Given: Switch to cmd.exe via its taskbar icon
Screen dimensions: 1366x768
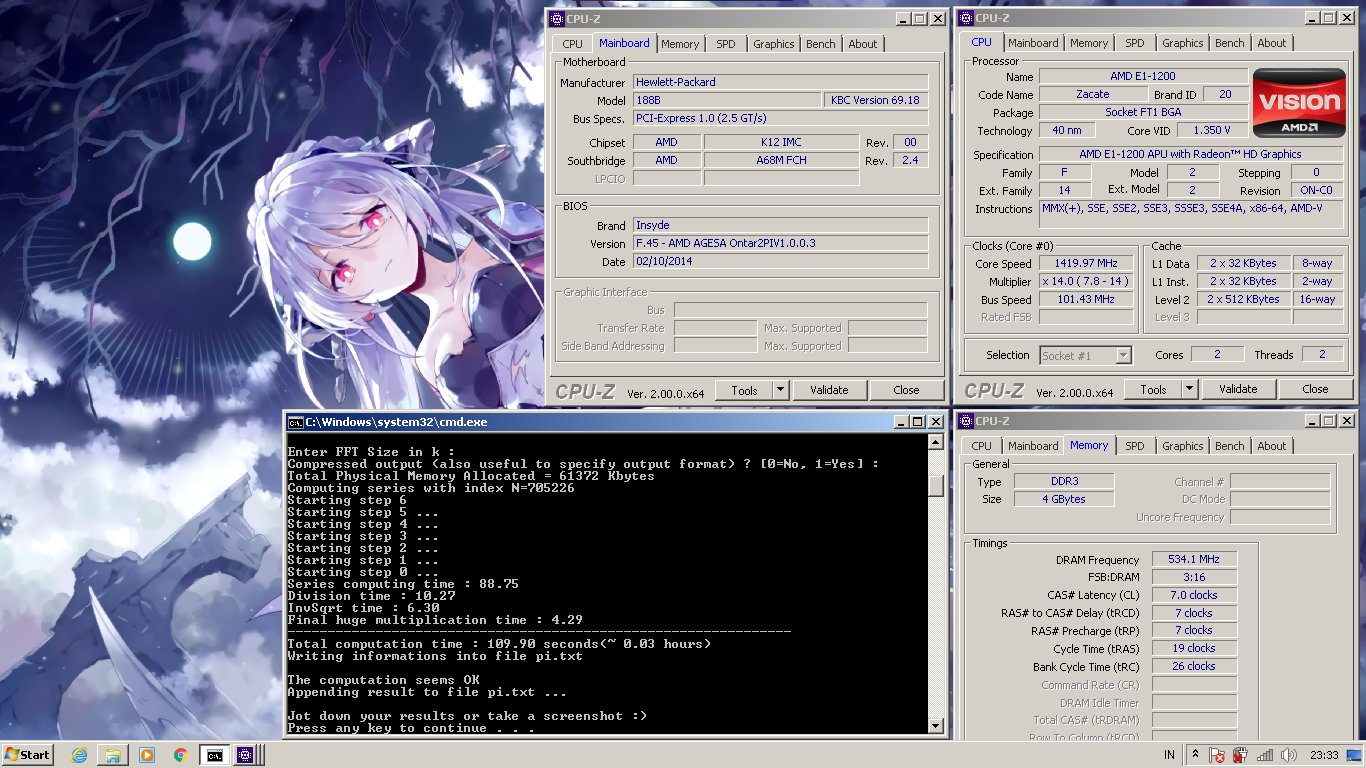Looking at the screenshot, I should tap(214, 755).
